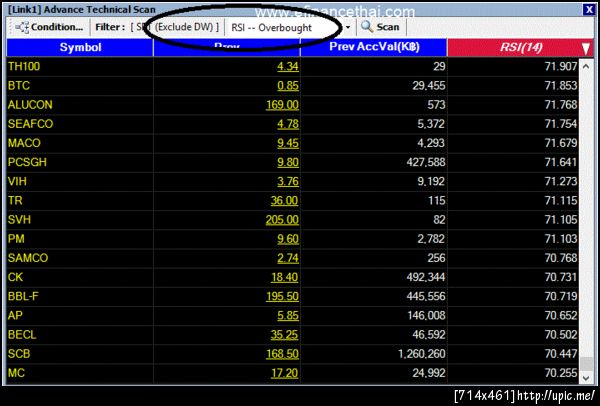This screenshot has height=406, width=600.
Task: Click the Condition tree icon
Action: click(22, 28)
